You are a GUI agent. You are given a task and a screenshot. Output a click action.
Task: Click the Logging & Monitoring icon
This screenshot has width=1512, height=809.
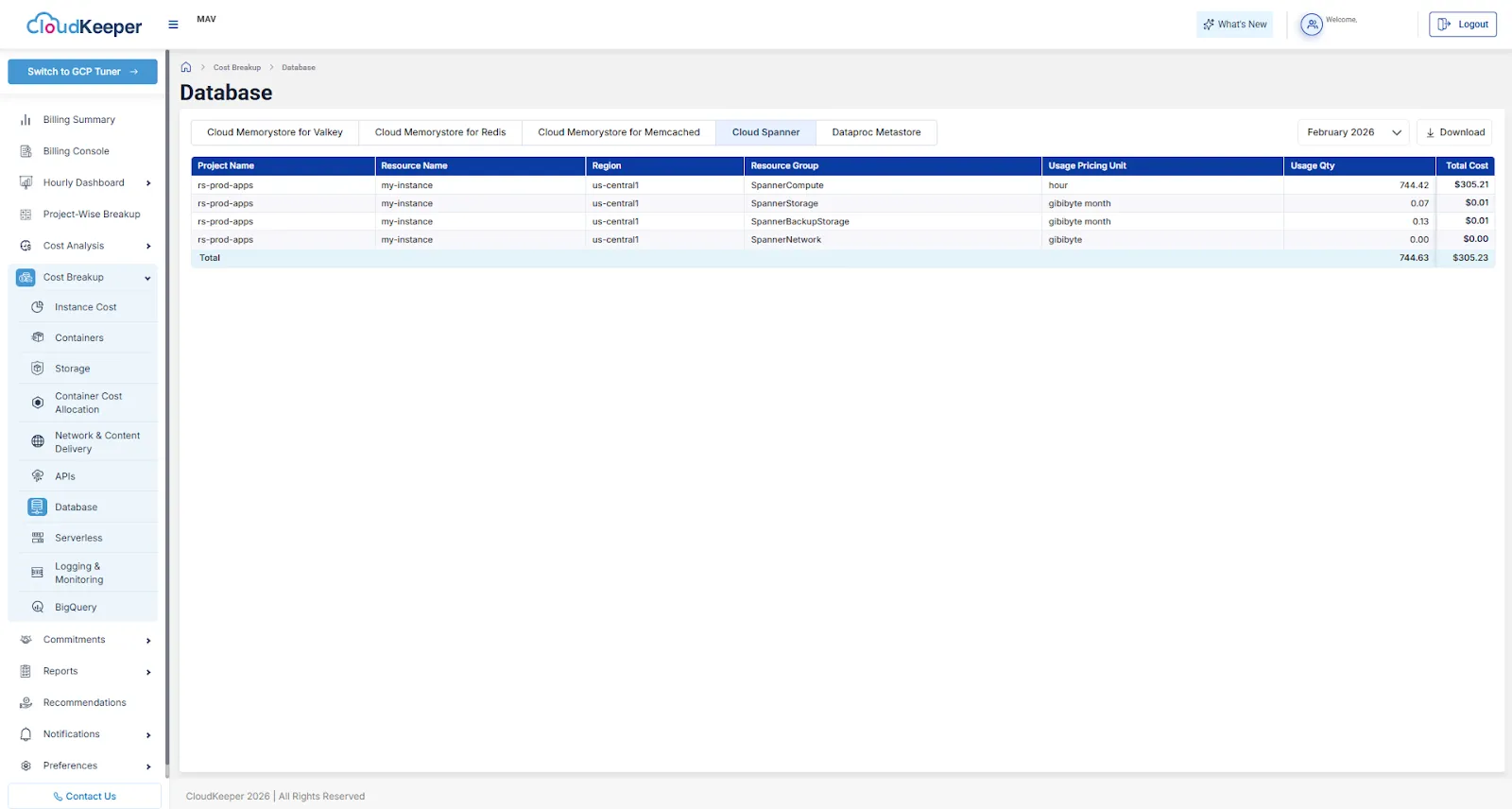pos(38,573)
